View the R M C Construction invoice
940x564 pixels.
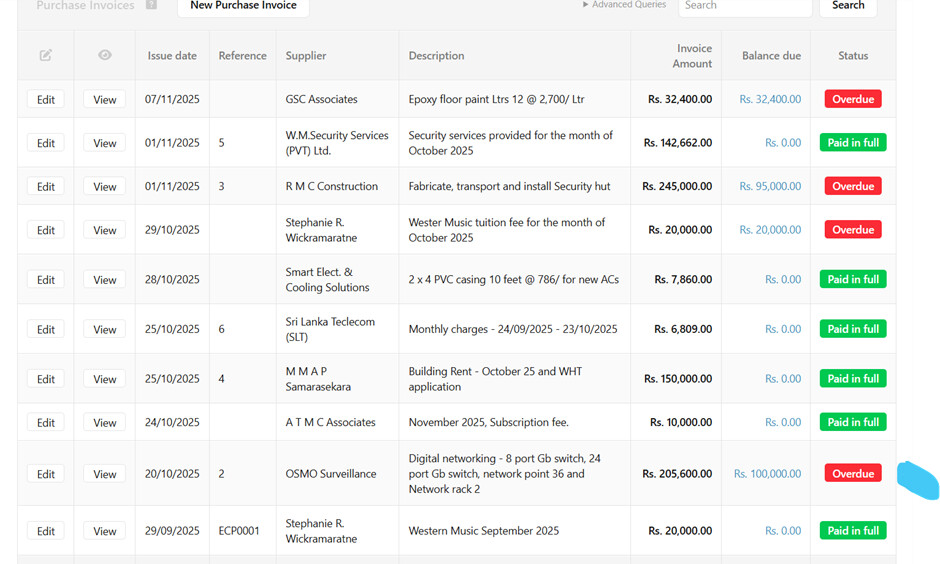click(x=105, y=187)
